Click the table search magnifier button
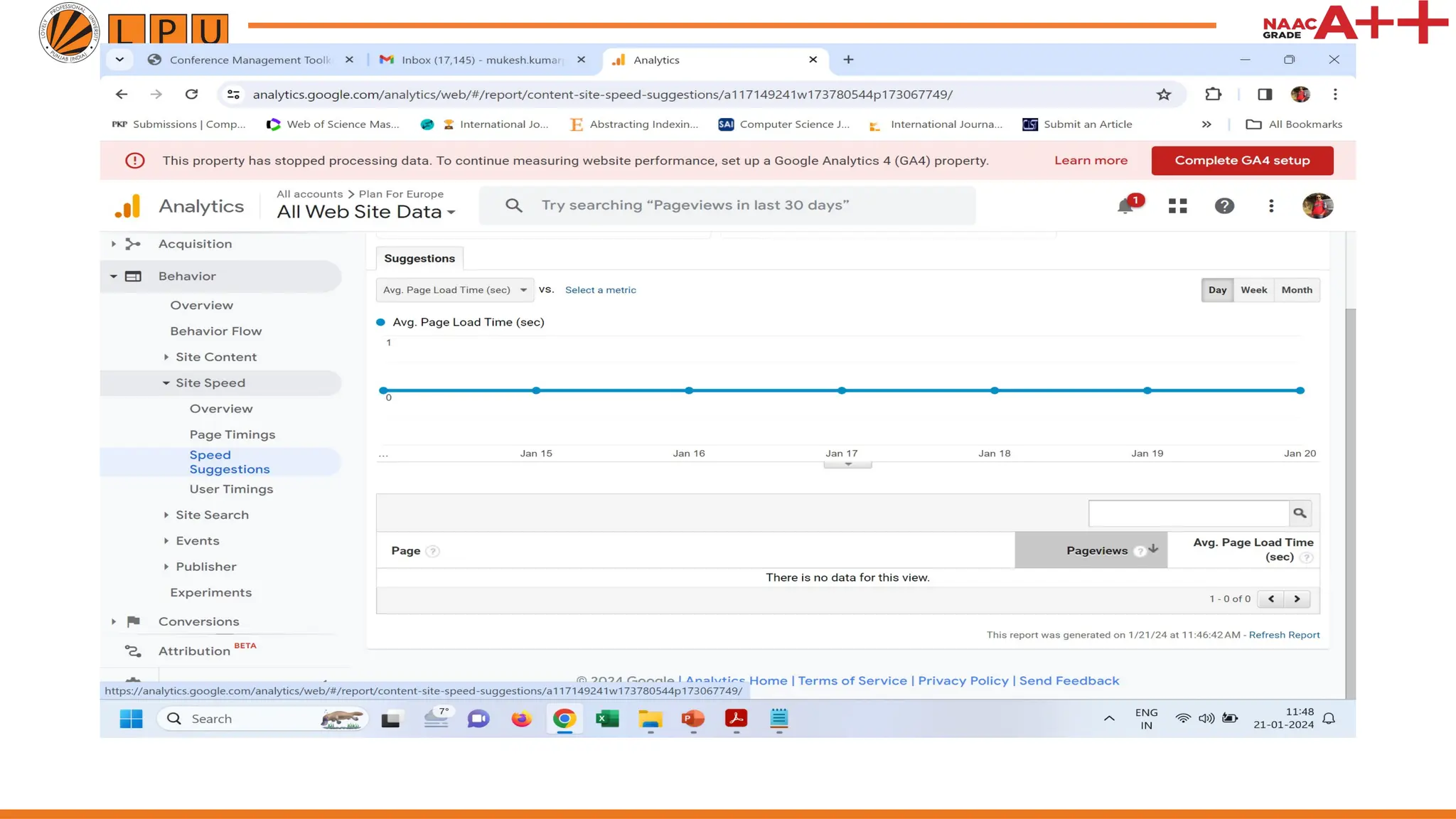 1300,513
